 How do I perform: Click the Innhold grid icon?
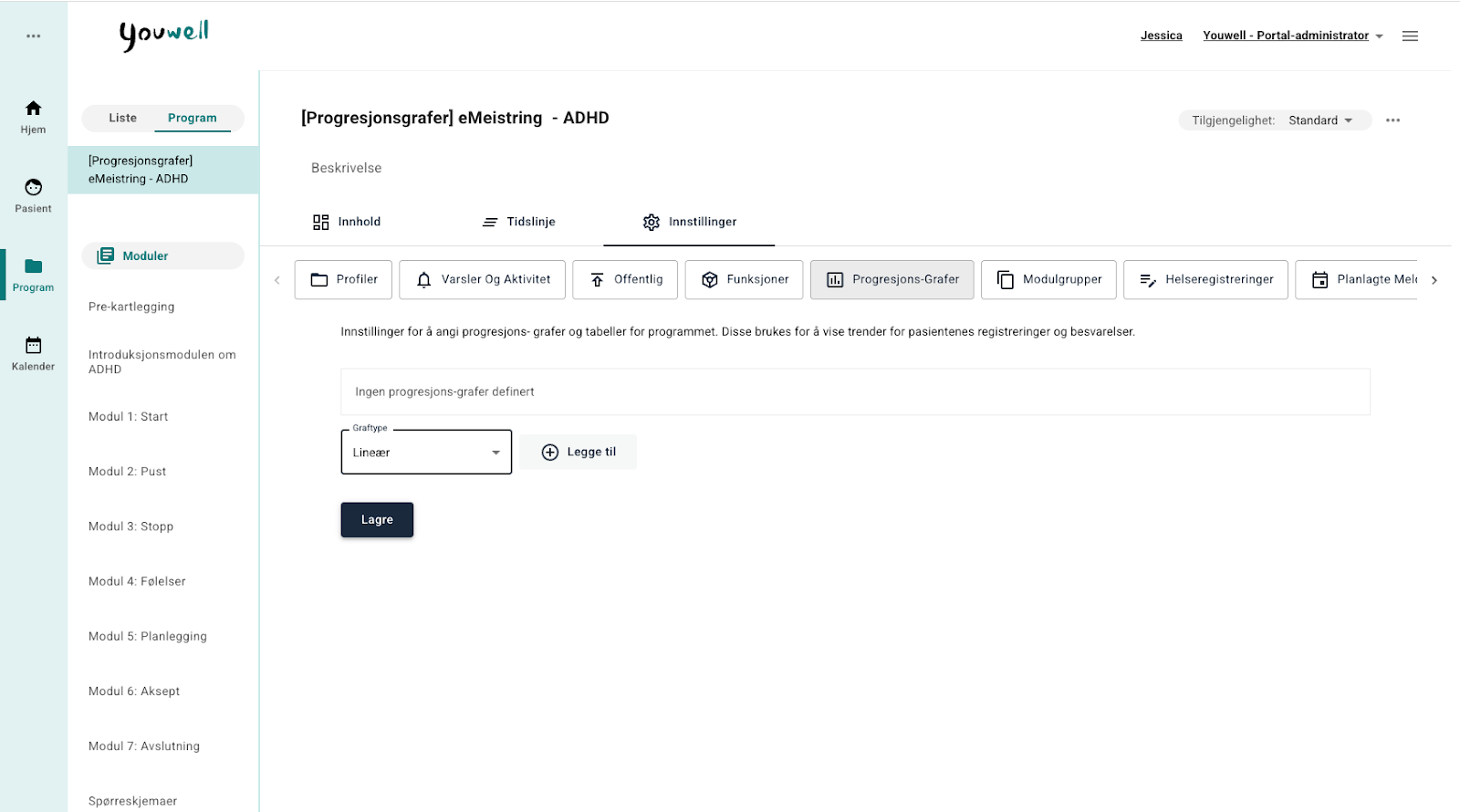[321, 222]
